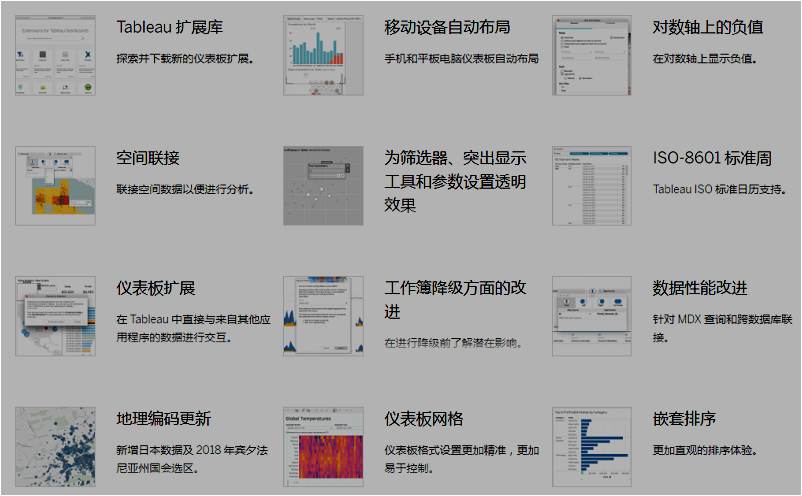Select the text 手机和平板电脑仪表板自动布局
Image resolution: width=802 pixels, height=496 pixels.
coord(461,59)
